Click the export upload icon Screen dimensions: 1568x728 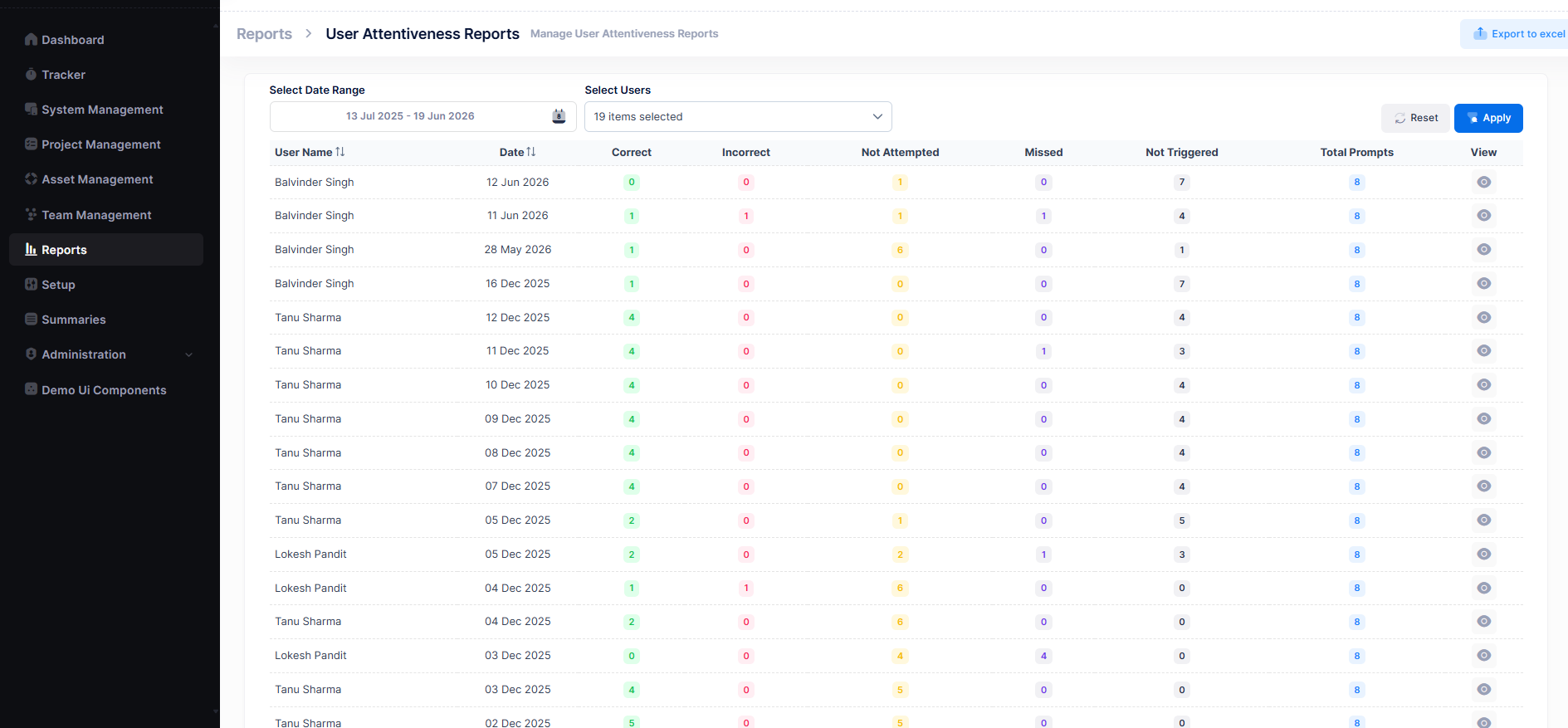(1480, 33)
